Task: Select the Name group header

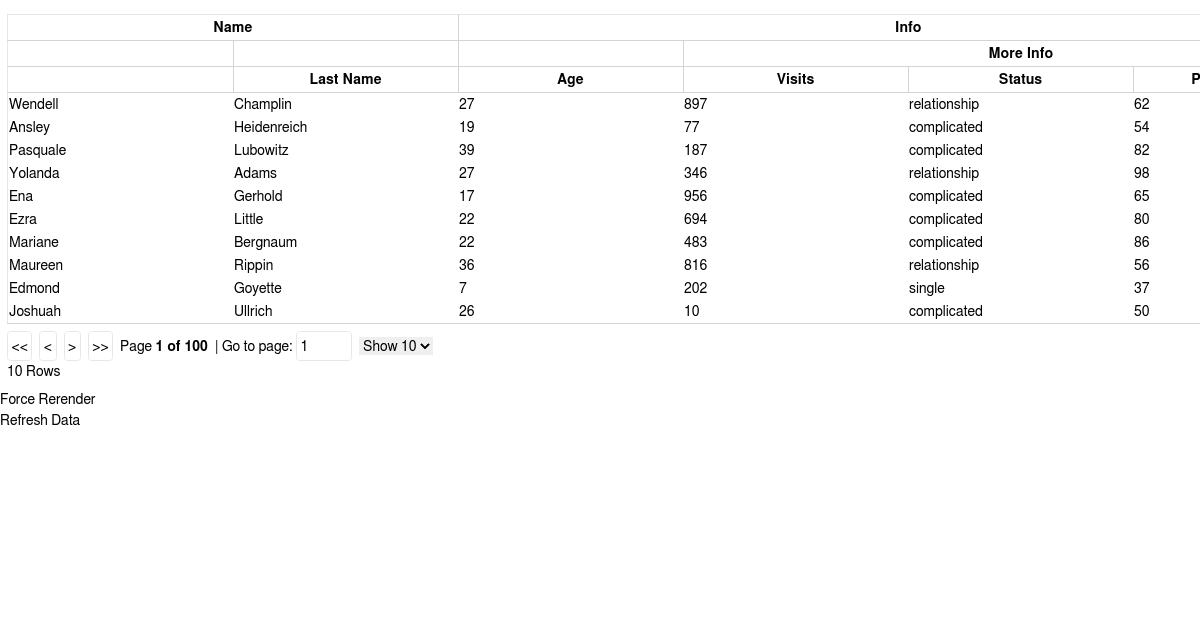Action: point(232,27)
